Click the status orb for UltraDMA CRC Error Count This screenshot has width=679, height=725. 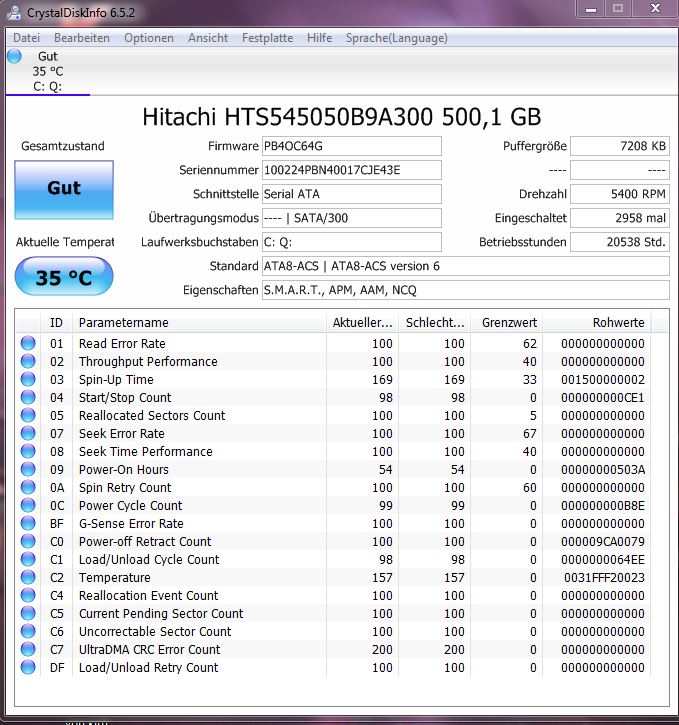28,649
